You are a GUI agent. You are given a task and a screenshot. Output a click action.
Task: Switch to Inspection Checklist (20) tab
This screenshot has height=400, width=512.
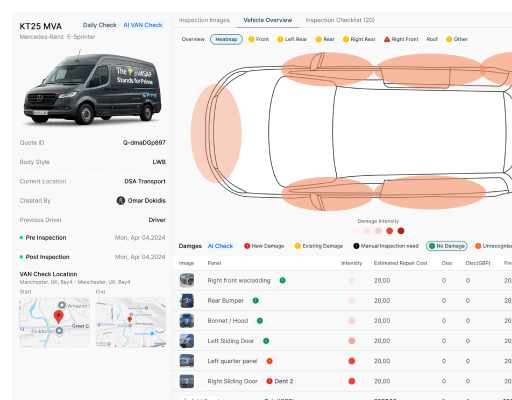point(340,20)
